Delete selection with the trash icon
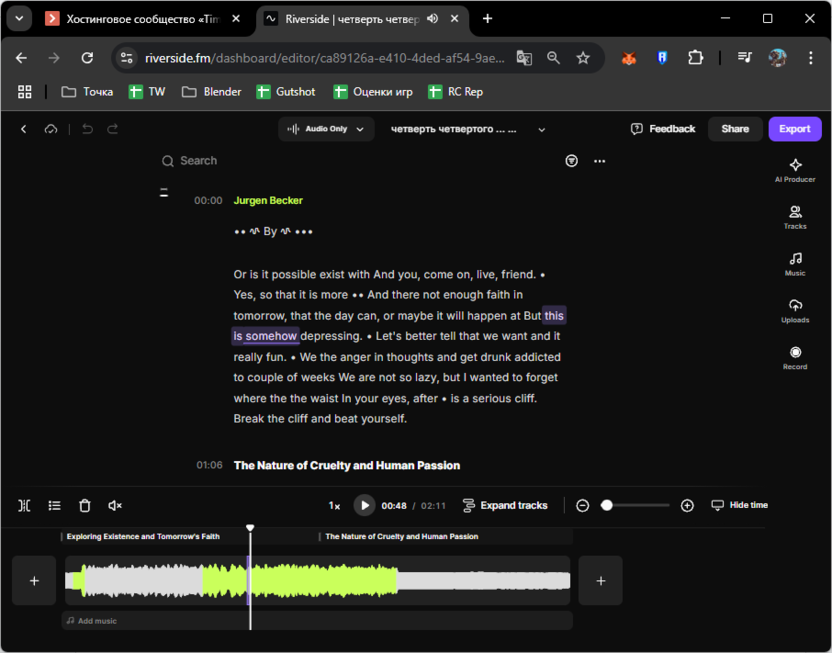The width and height of the screenshot is (832, 653). coord(85,506)
